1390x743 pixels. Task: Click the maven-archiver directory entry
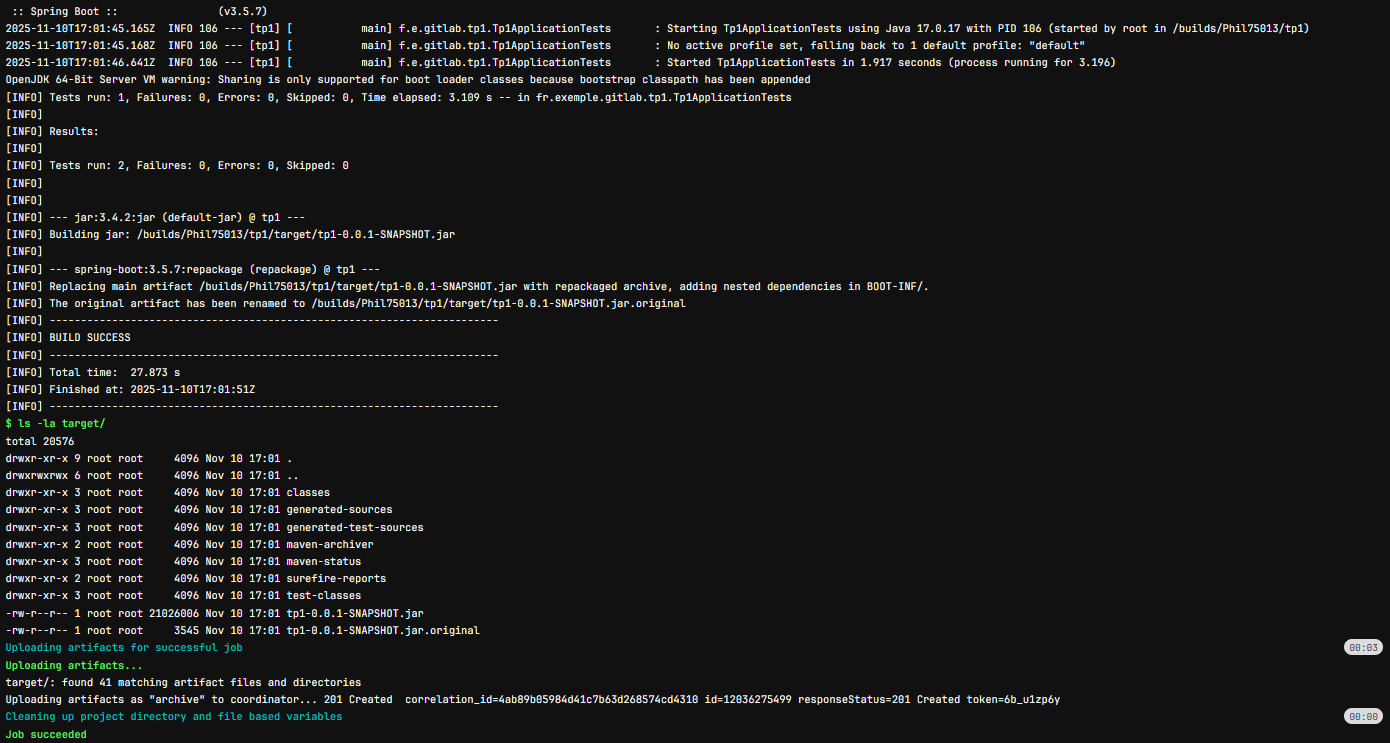[329, 545]
